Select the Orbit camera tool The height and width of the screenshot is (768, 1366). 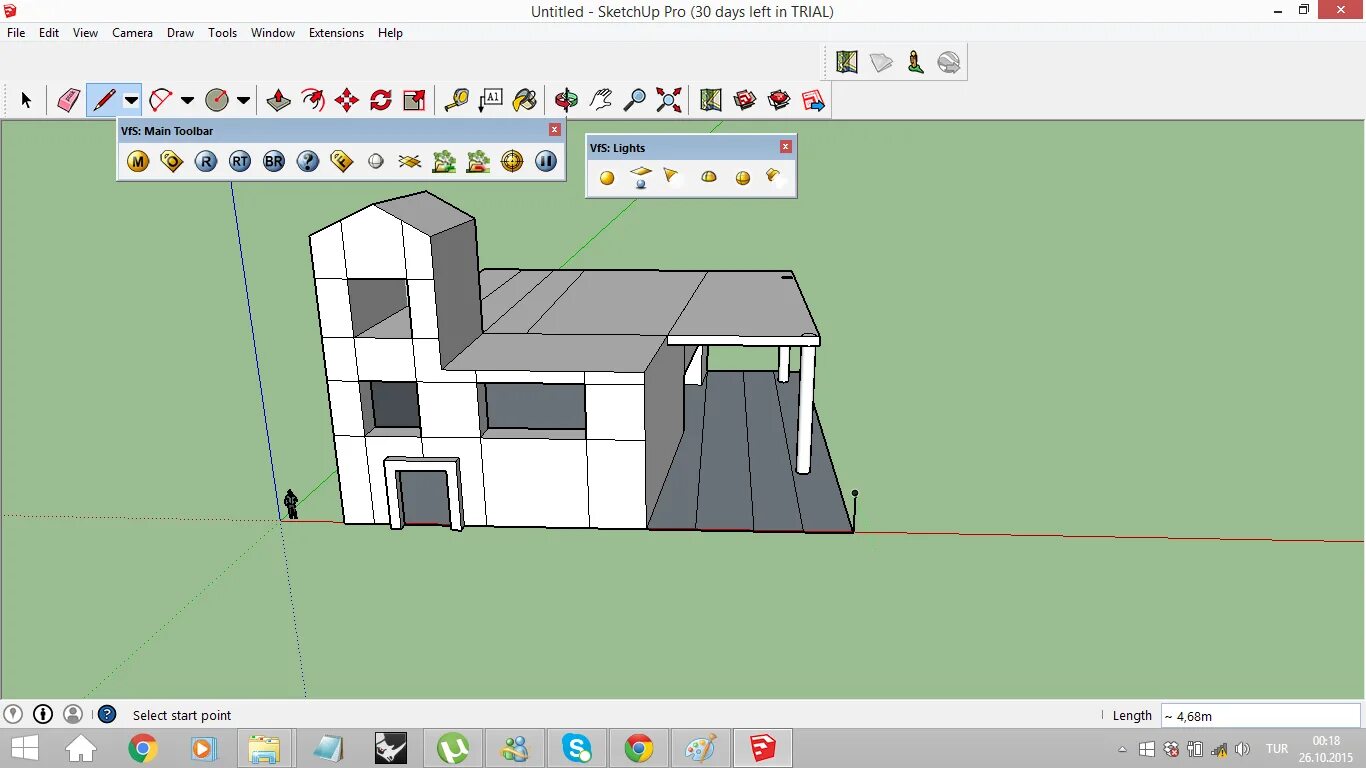tap(567, 100)
